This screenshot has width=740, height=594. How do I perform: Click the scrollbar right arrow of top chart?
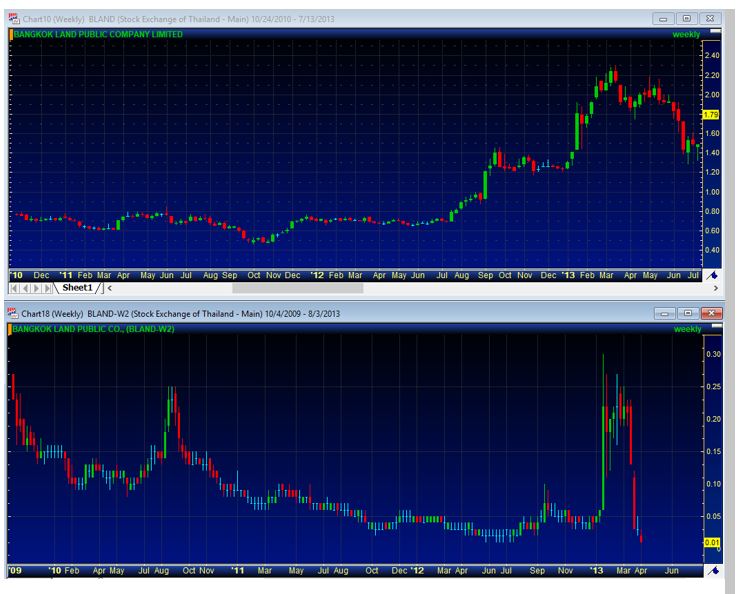(714, 288)
